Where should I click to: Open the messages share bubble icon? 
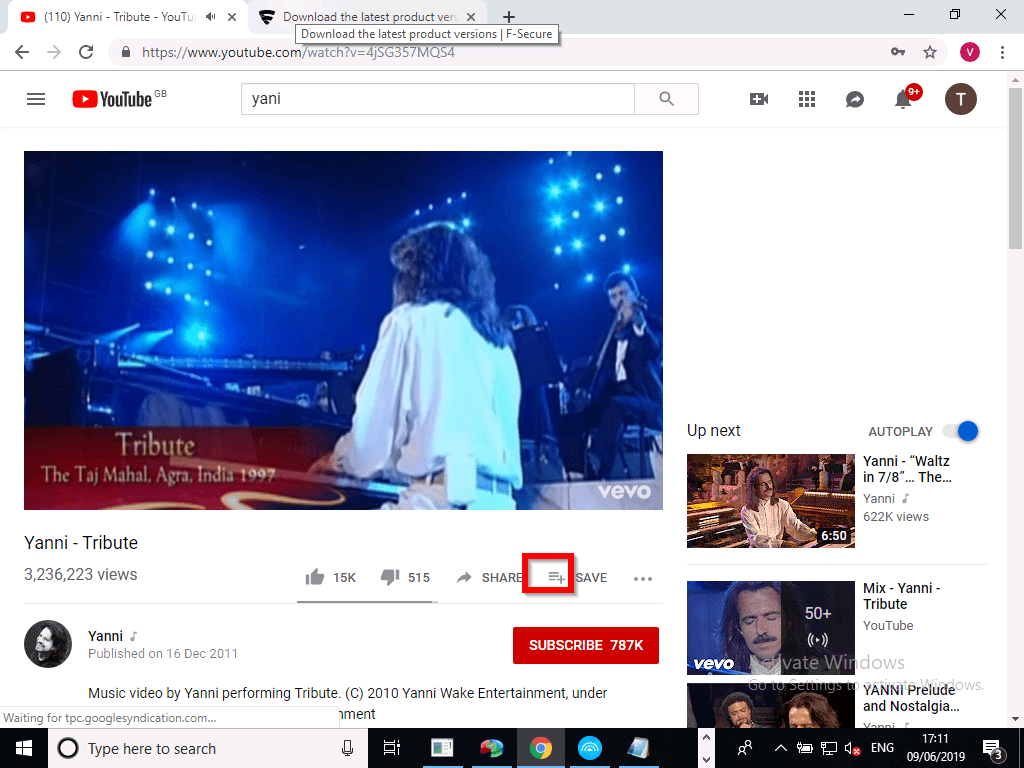(854, 99)
